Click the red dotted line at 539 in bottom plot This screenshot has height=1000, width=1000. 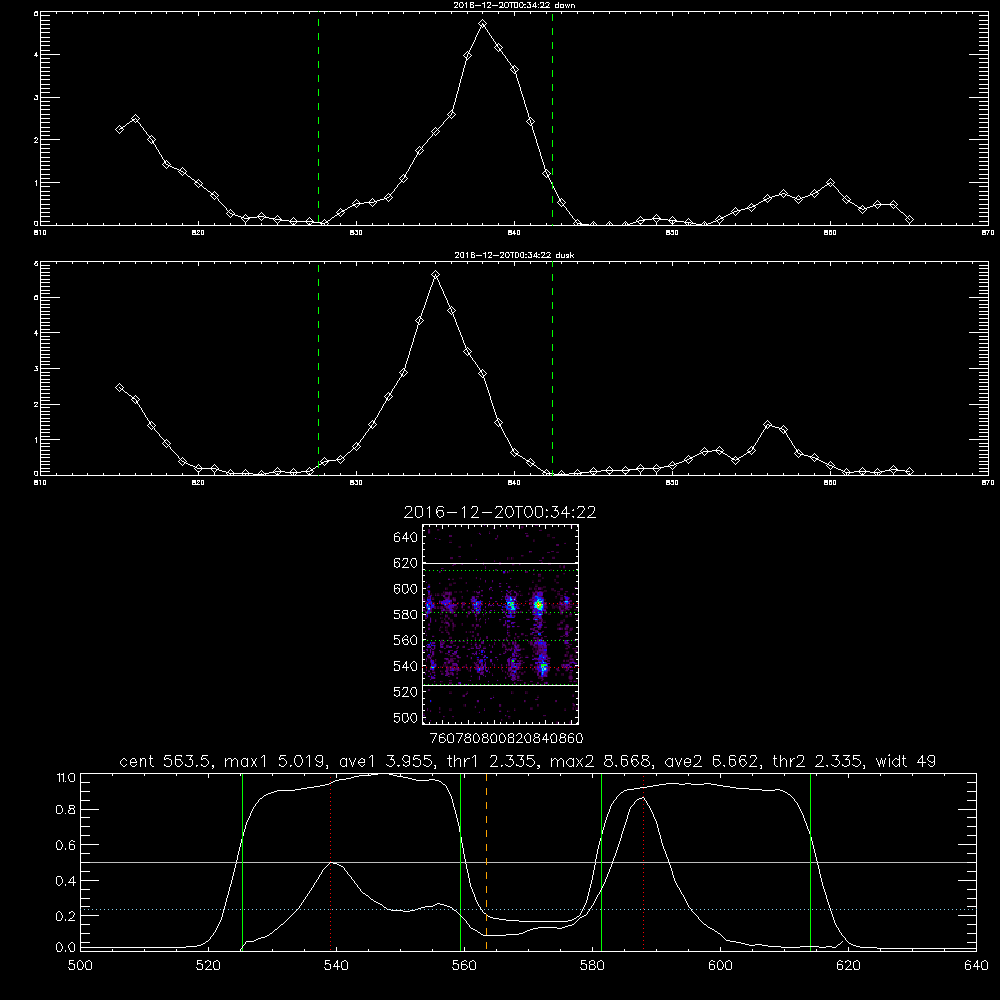tap(330, 862)
